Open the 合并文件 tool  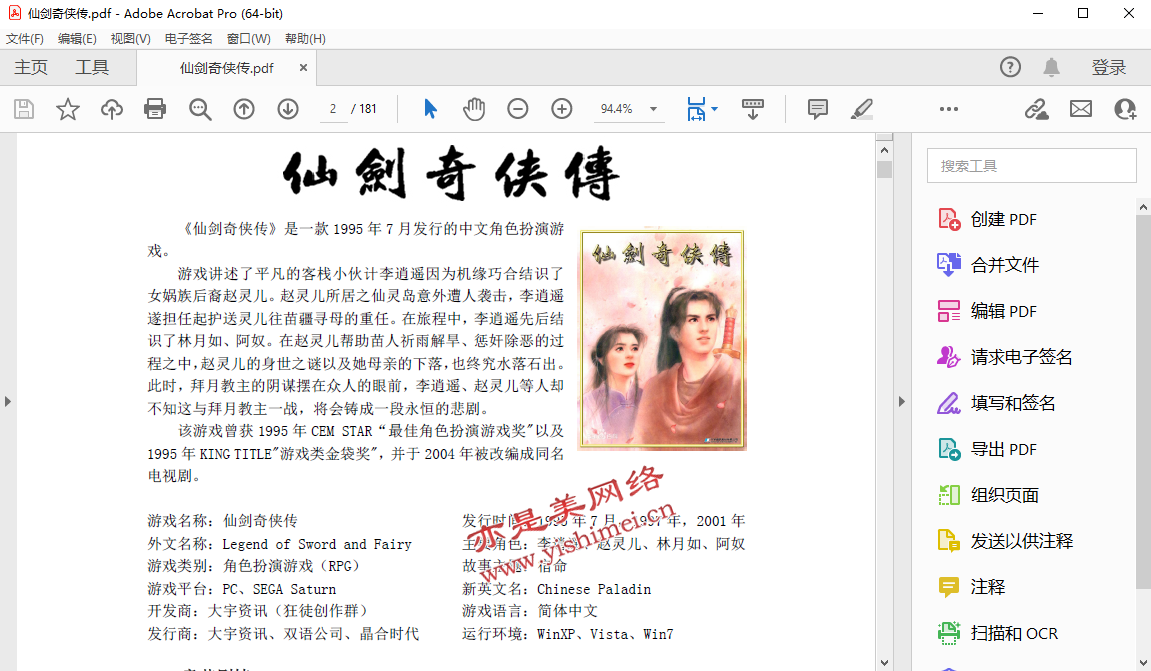pos(988,265)
